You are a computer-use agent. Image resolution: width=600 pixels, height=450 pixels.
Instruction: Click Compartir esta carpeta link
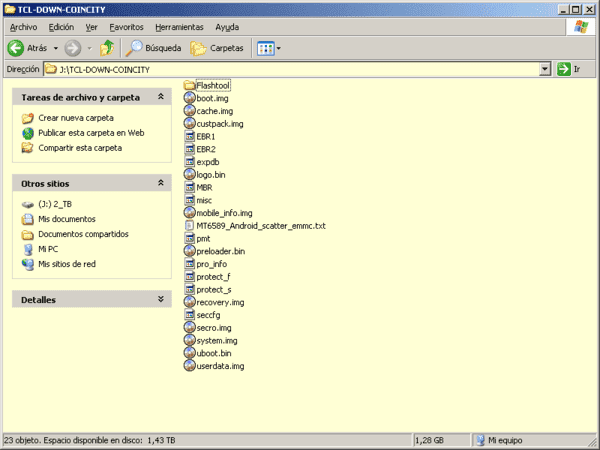point(80,148)
